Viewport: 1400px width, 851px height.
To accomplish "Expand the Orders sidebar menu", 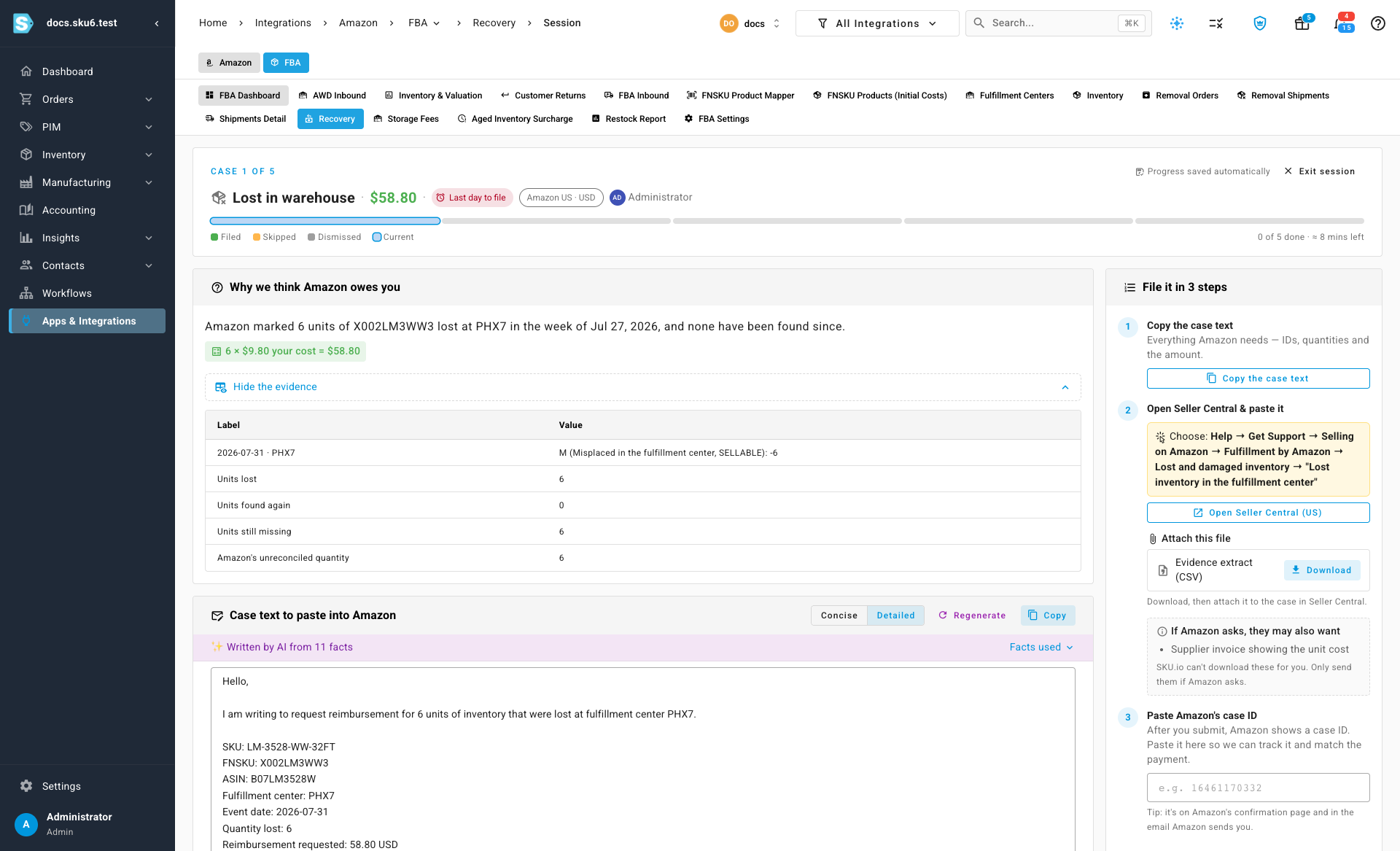I will 149,99.
